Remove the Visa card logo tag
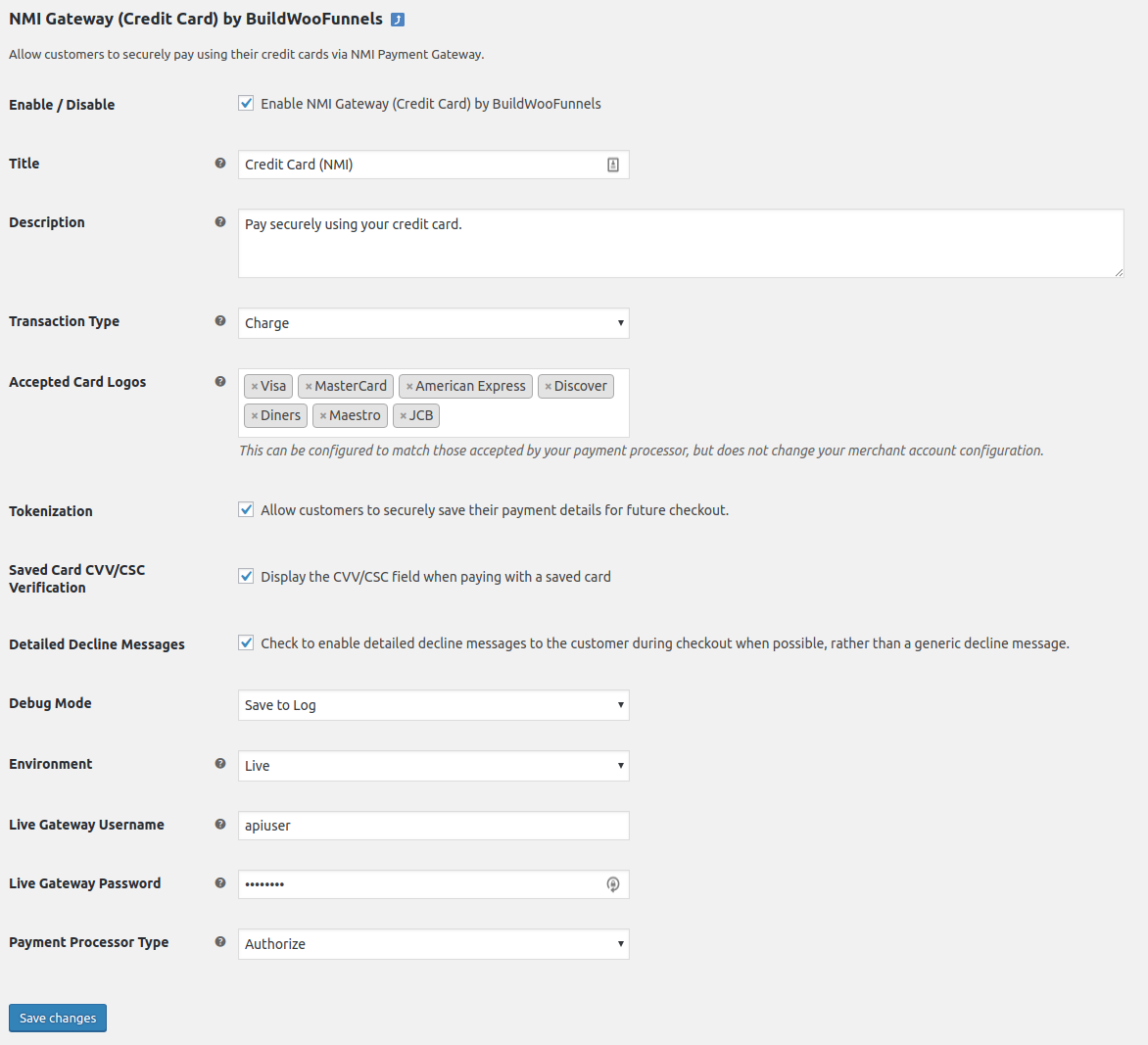 tap(255, 387)
